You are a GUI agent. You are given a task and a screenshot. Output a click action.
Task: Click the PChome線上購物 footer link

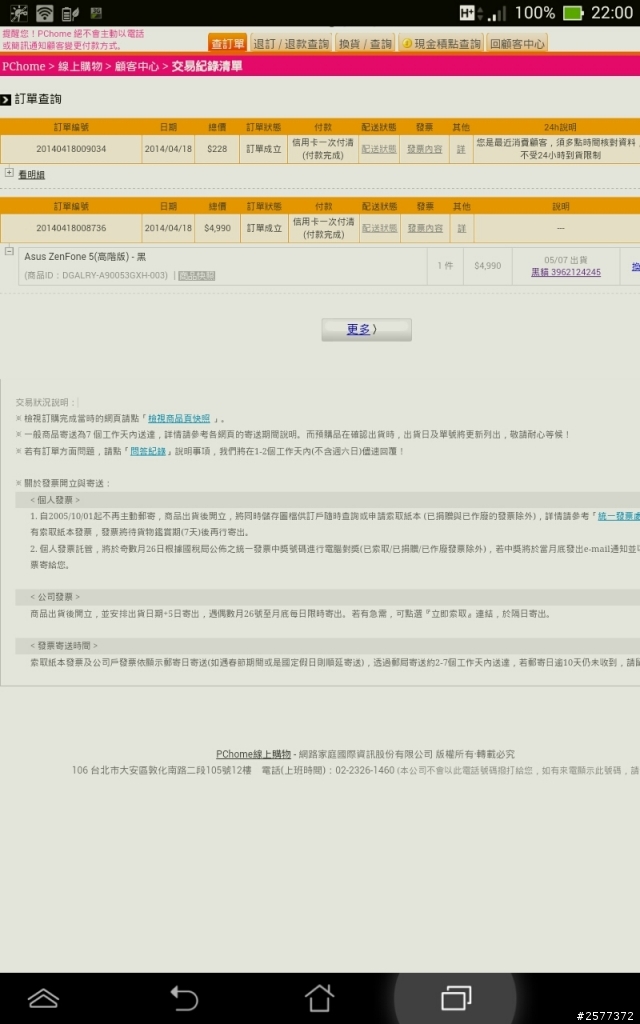pos(253,754)
